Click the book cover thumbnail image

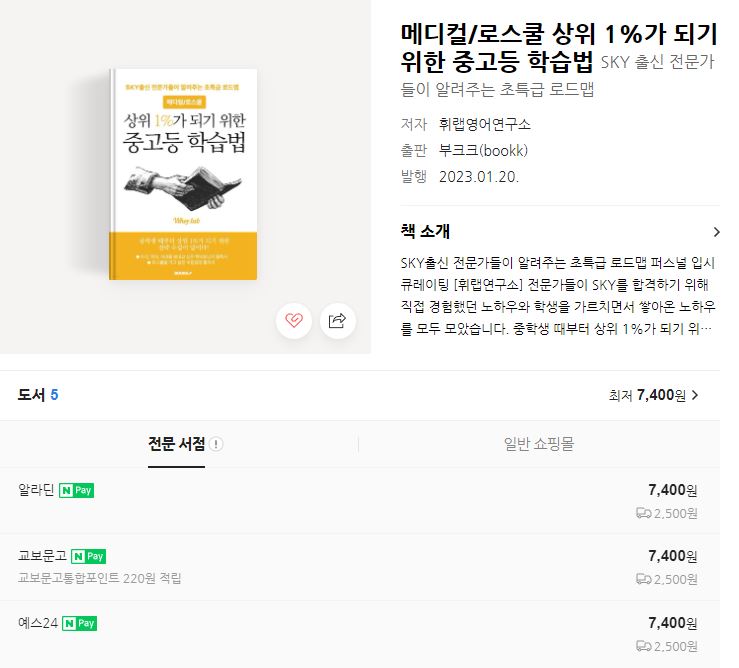tap(185, 175)
